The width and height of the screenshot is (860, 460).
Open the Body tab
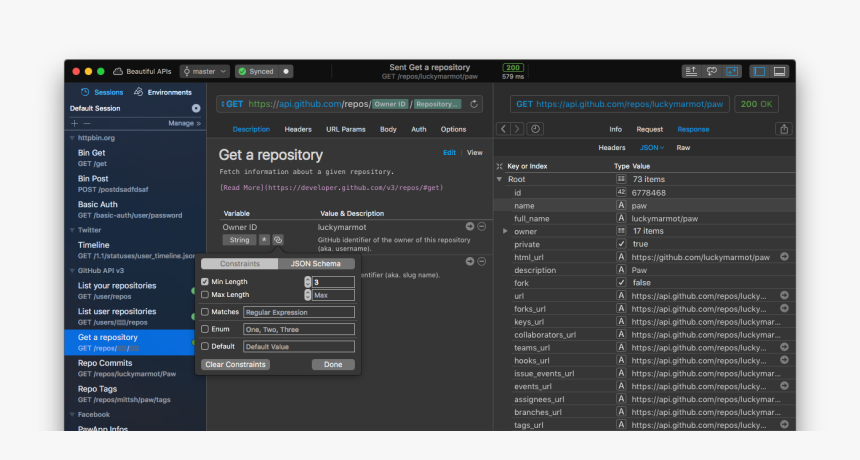tap(388, 129)
